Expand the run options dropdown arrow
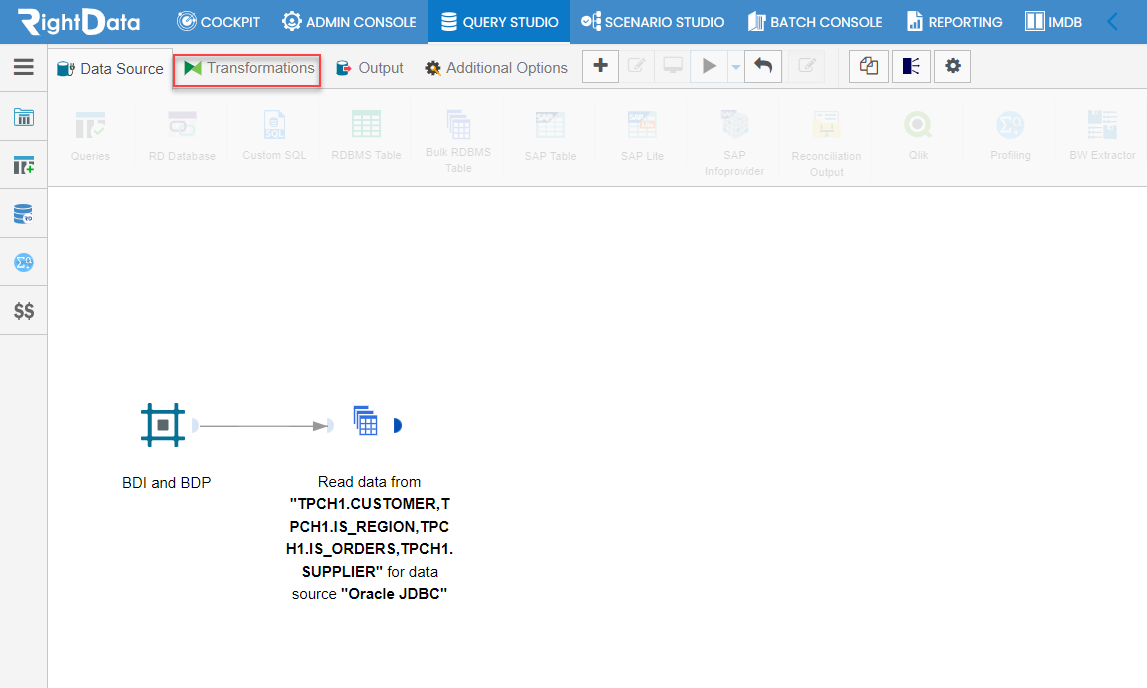This screenshot has height=688, width=1147. pyautogui.click(x=734, y=66)
